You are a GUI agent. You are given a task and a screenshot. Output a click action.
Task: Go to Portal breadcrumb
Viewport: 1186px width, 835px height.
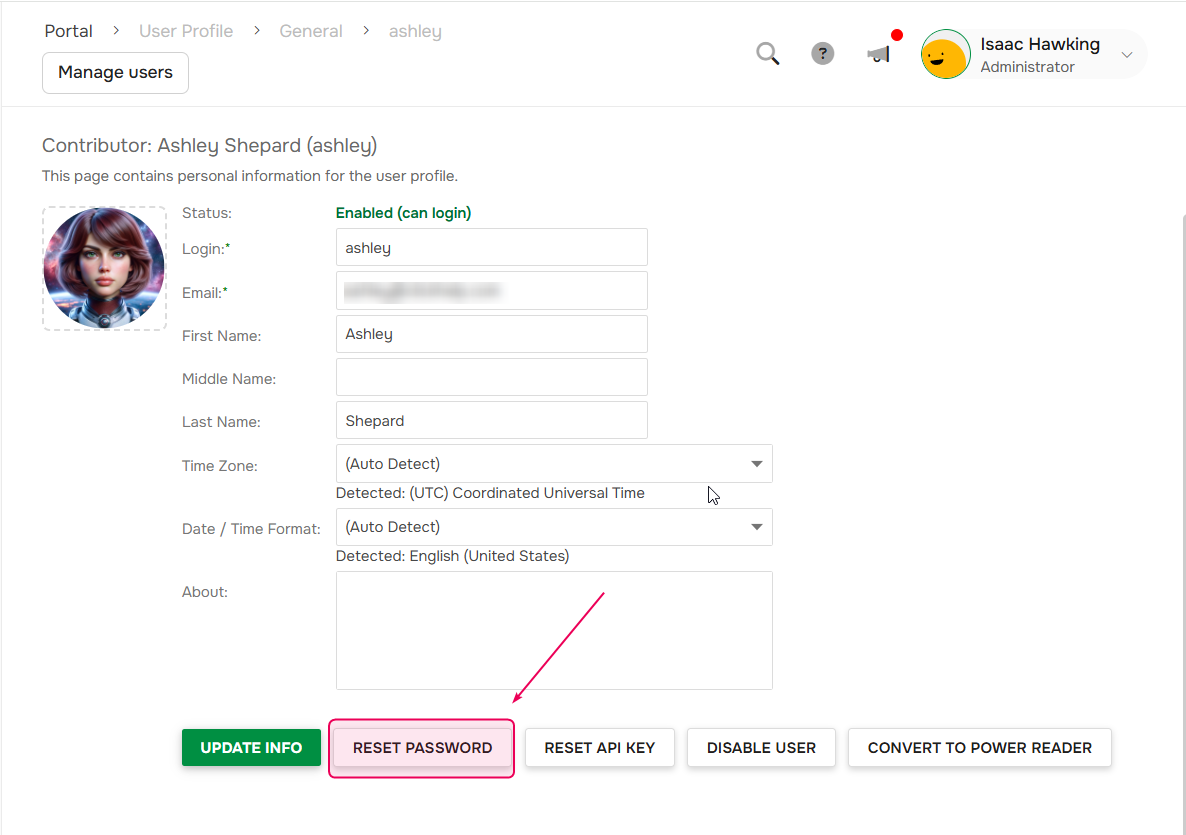69,31
